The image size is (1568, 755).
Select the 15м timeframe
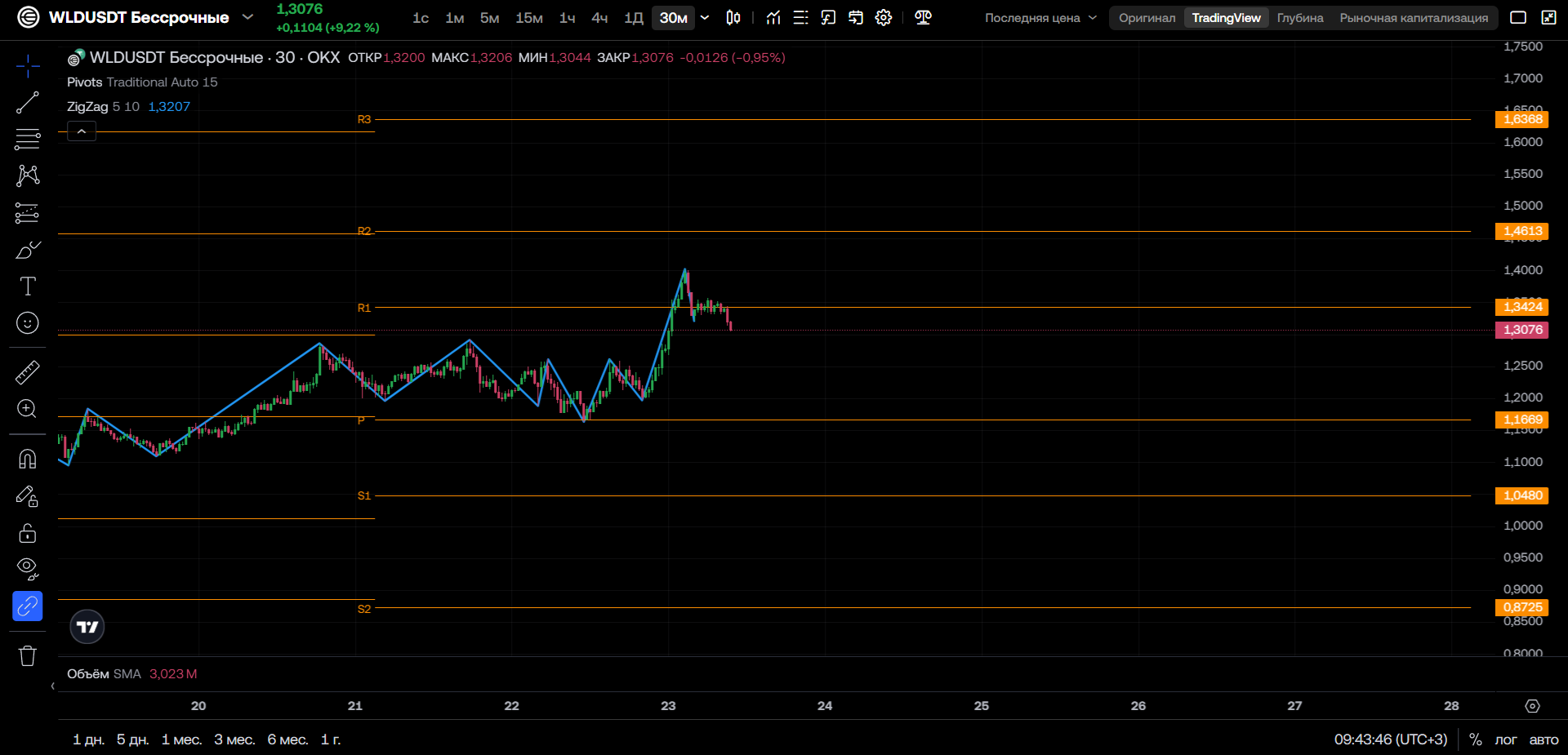[x=529, y=18]
